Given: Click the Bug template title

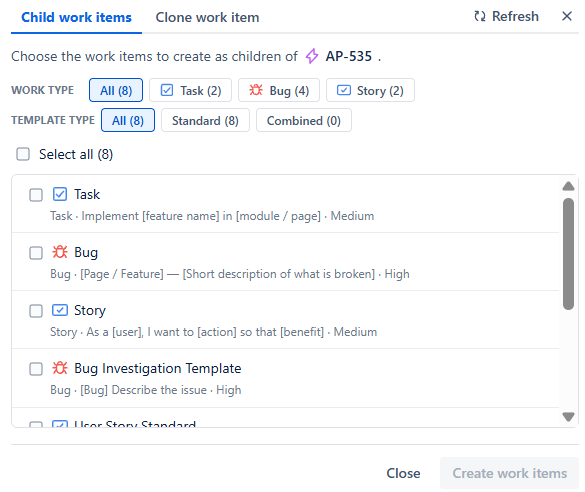Looking at the screenshot, I should coord(86,253).
